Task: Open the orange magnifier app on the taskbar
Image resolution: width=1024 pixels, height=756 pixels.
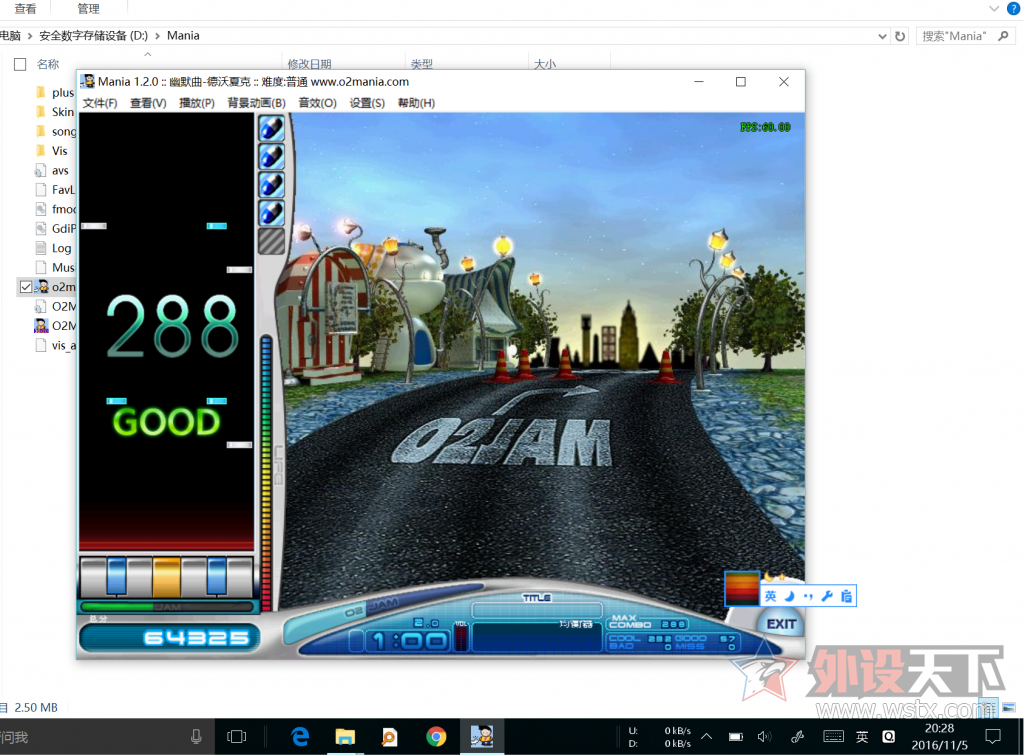Action: [x=390, y=737]
